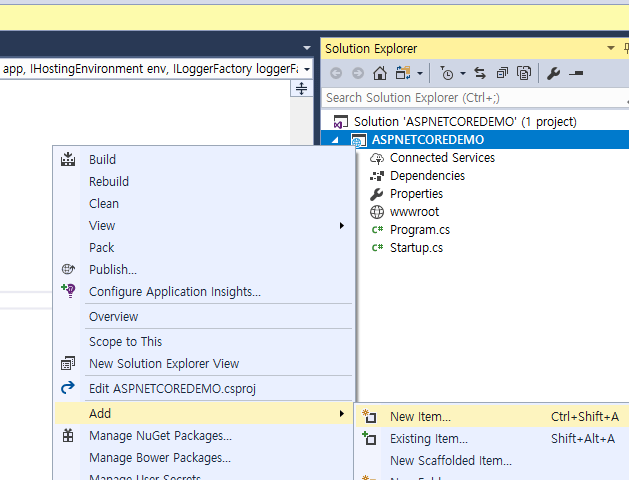The image size is (629, 480).
Task: Select Startup.cs in Solution Explorer
Action: pyautogui.click(x=416, y=247)
